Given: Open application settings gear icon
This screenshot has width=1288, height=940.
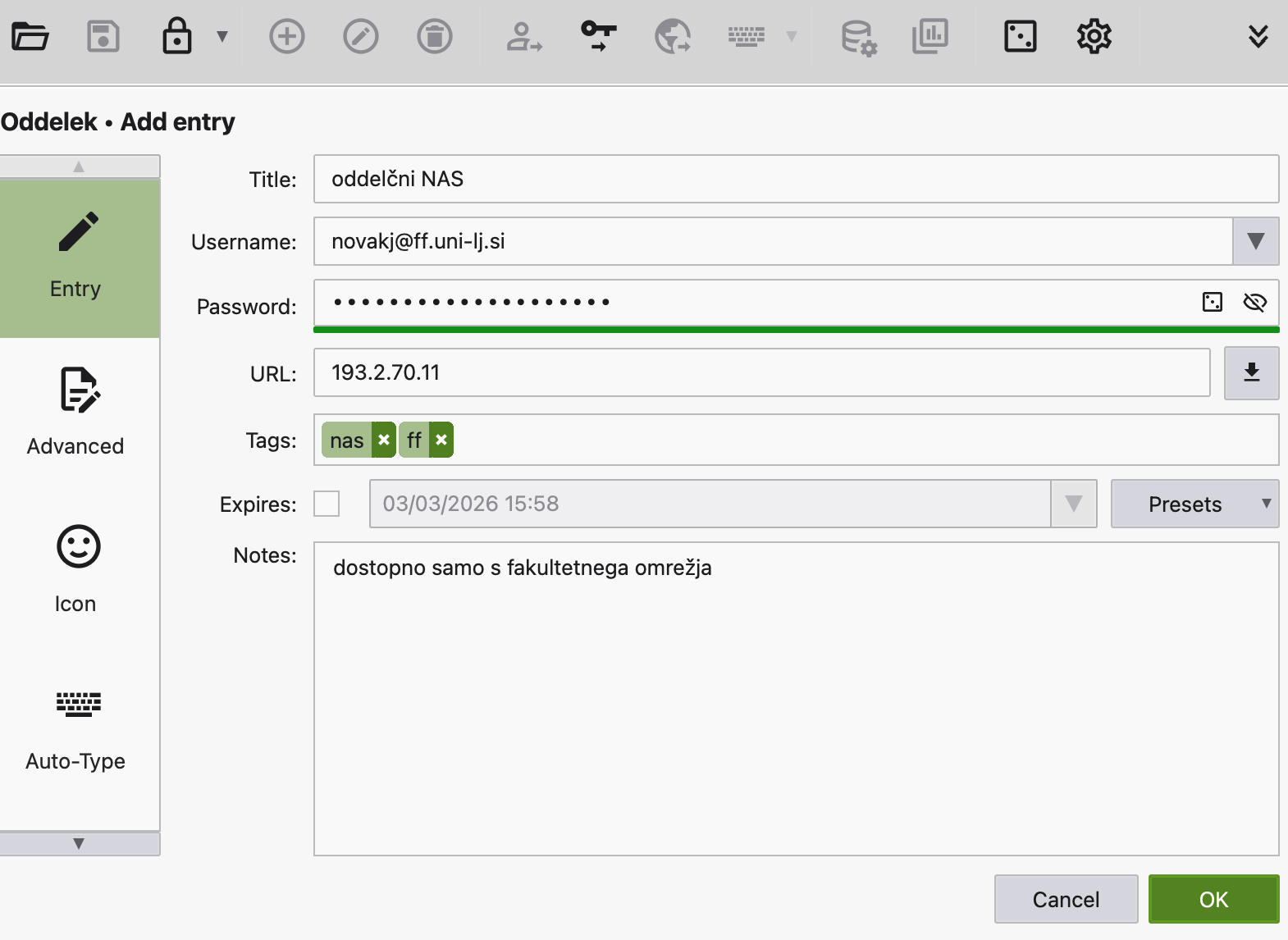Looking at the screenshot, I should click(x=1094, y=36).
